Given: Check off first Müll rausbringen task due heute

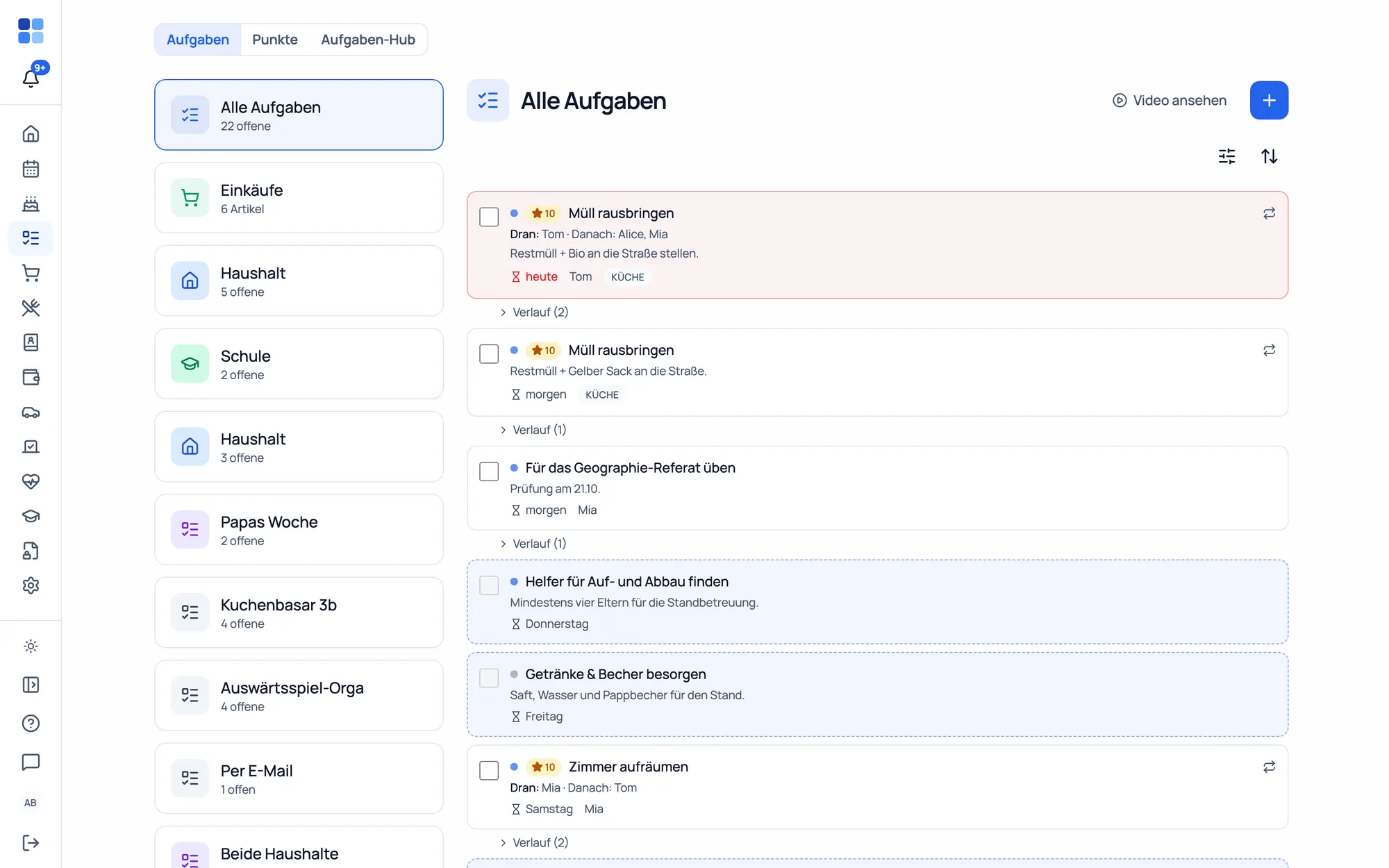Looking at the screenshot, I should pos(489,217).
